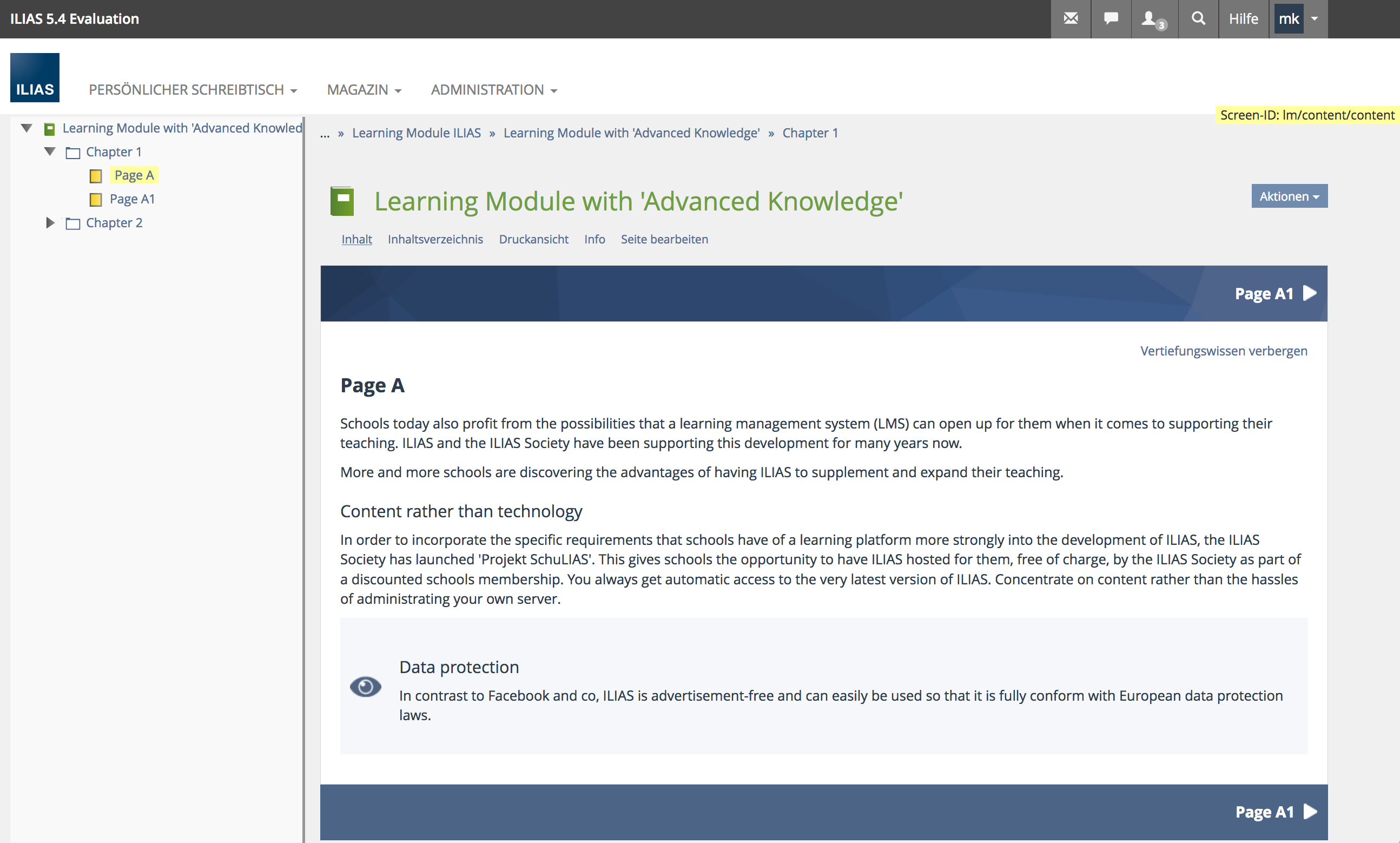
Task: Click the ILIAS logo
Action: pyautogui.click(x=35, y=78)
